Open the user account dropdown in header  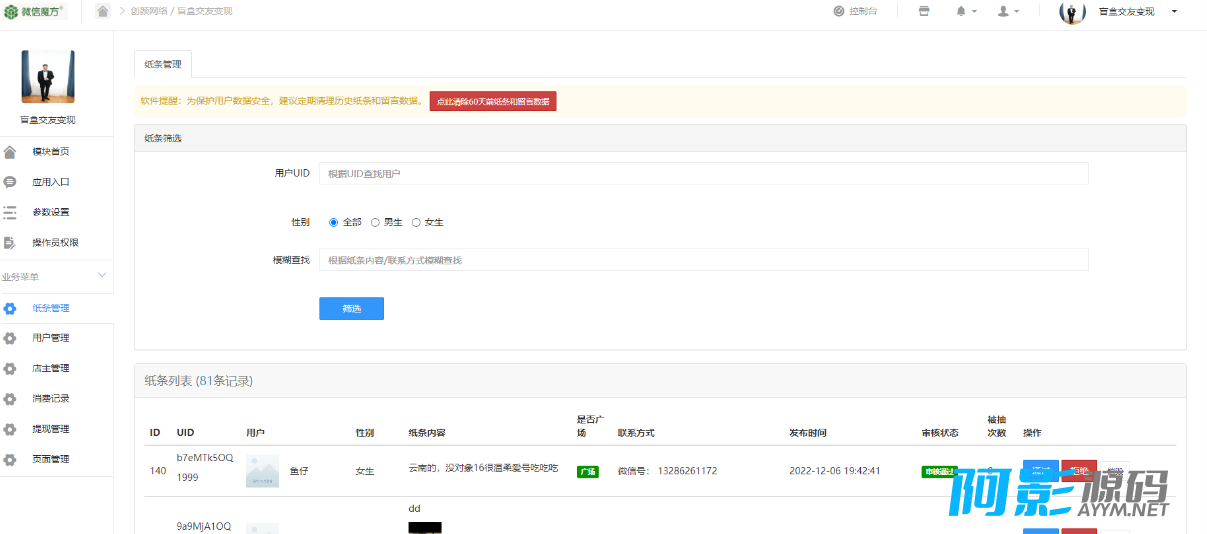coord(1008,11)
